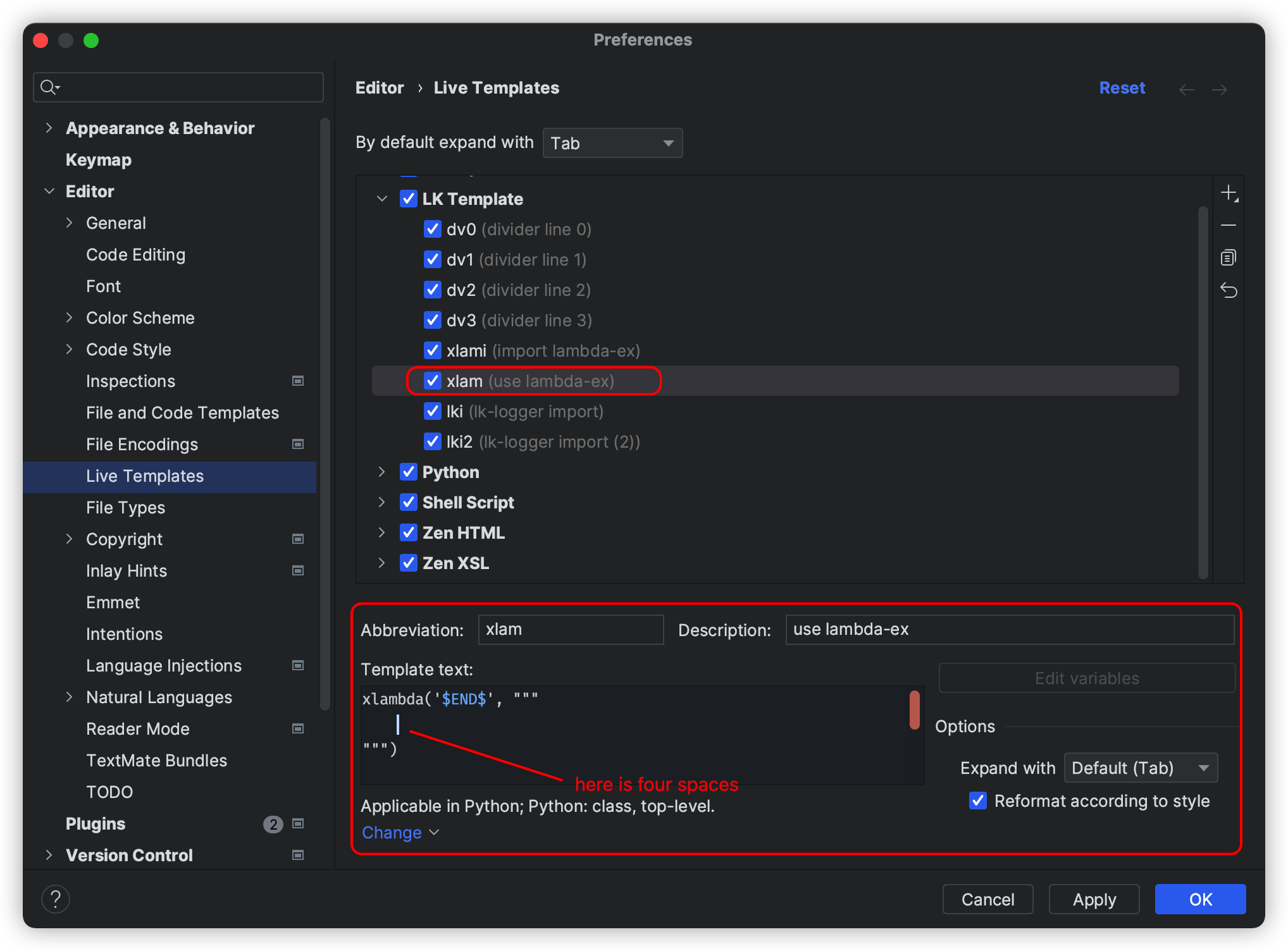Screen dimensions: 1288x951
Task: Click the help question mark icon
Action: (56, 899)
